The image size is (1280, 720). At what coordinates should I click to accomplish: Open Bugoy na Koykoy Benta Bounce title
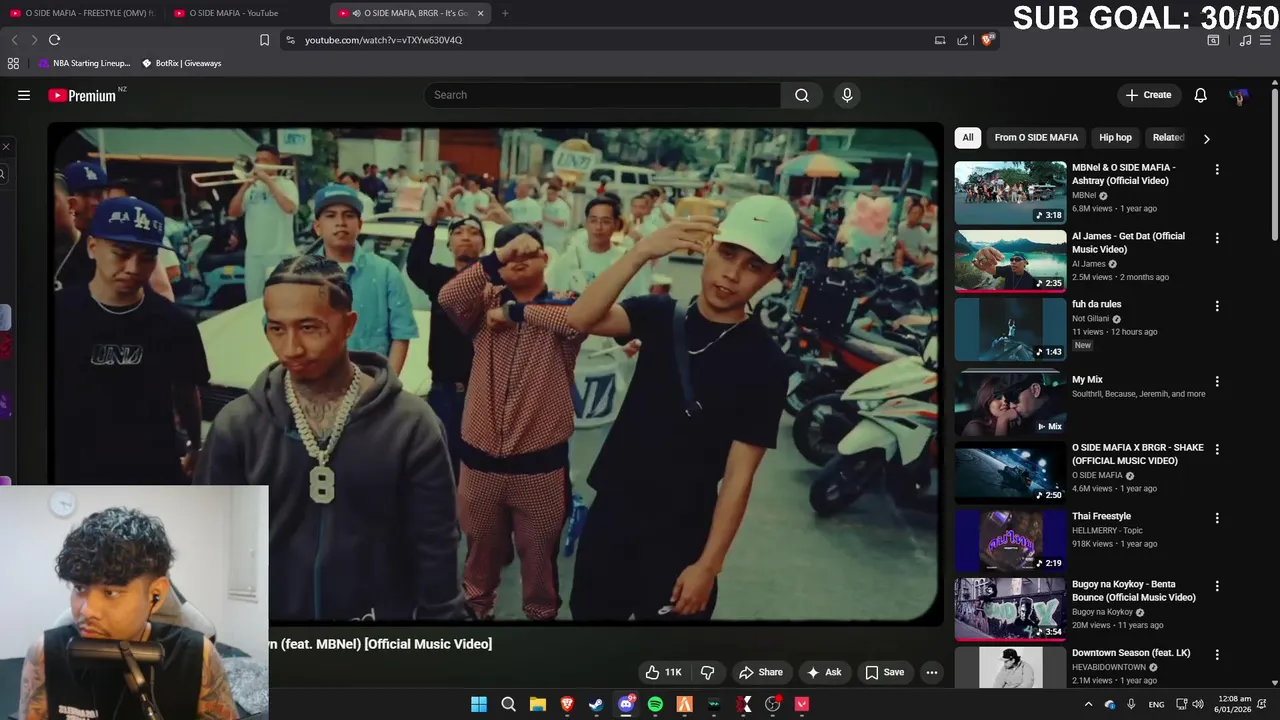pos(1134,591)
